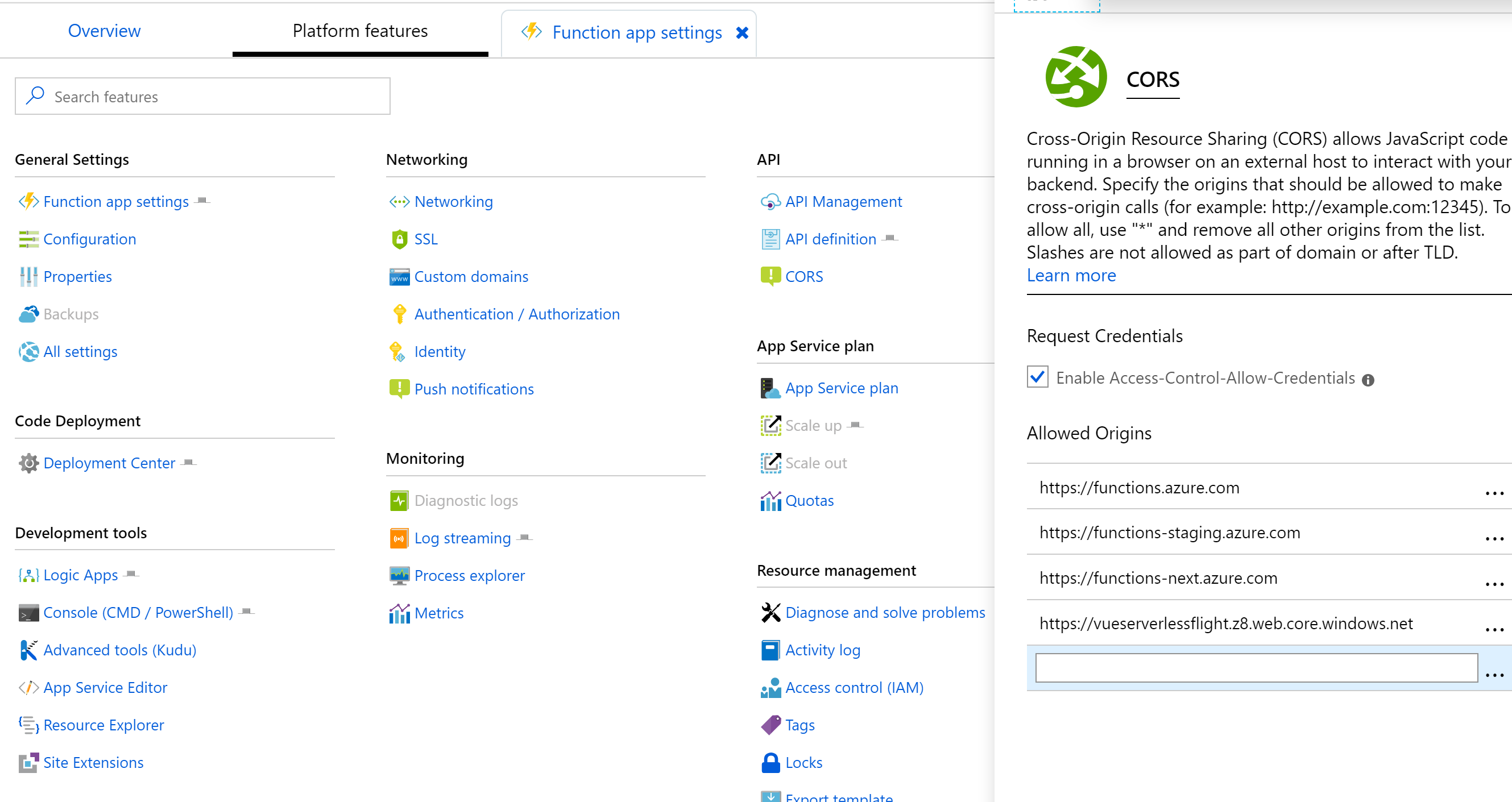This screenshot has height=802, width=1512.
Task: Click the Access control IAM people icon
Action: [770, 687]
